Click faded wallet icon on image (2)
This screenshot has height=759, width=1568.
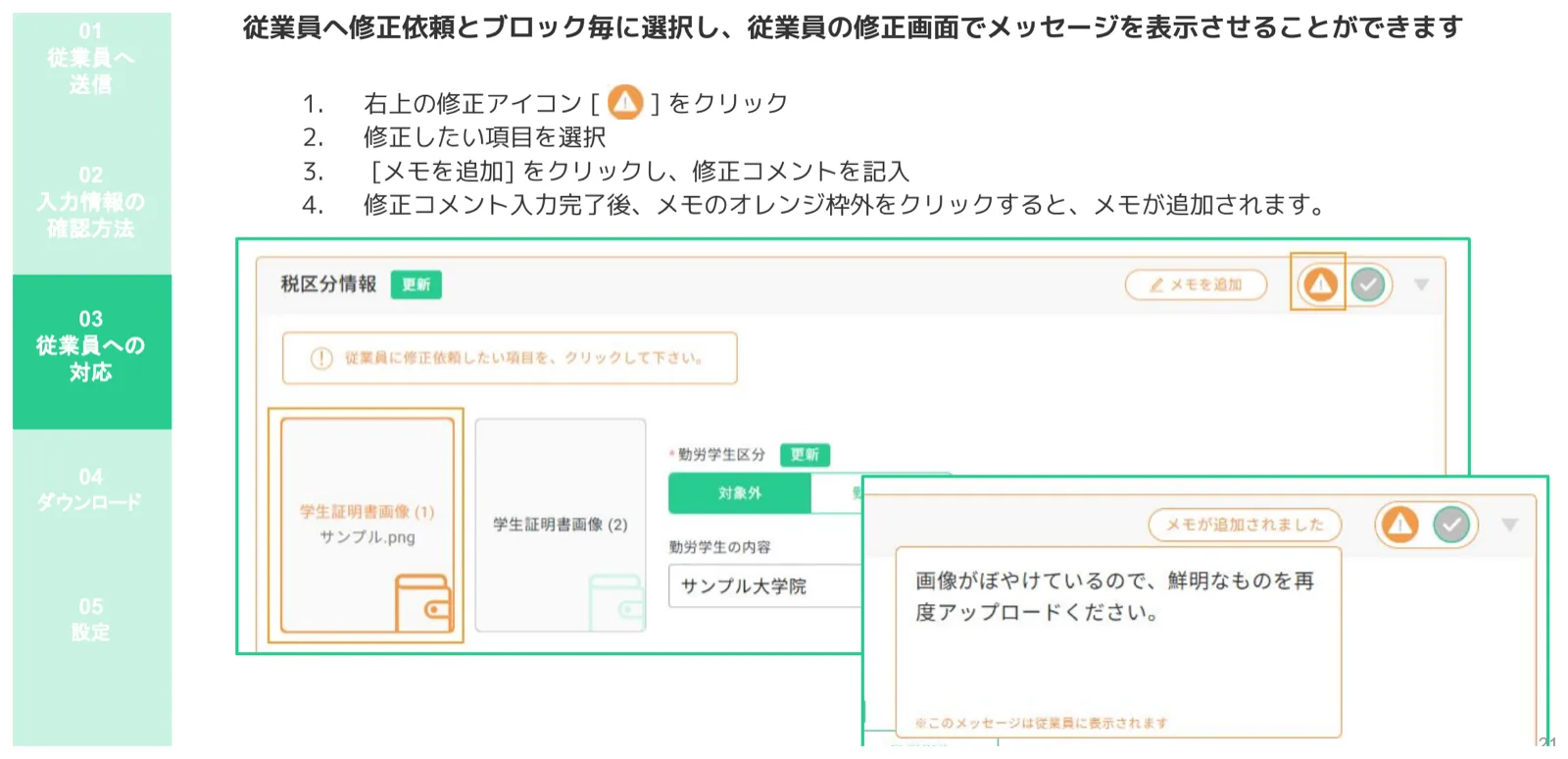tap(616, 603)
